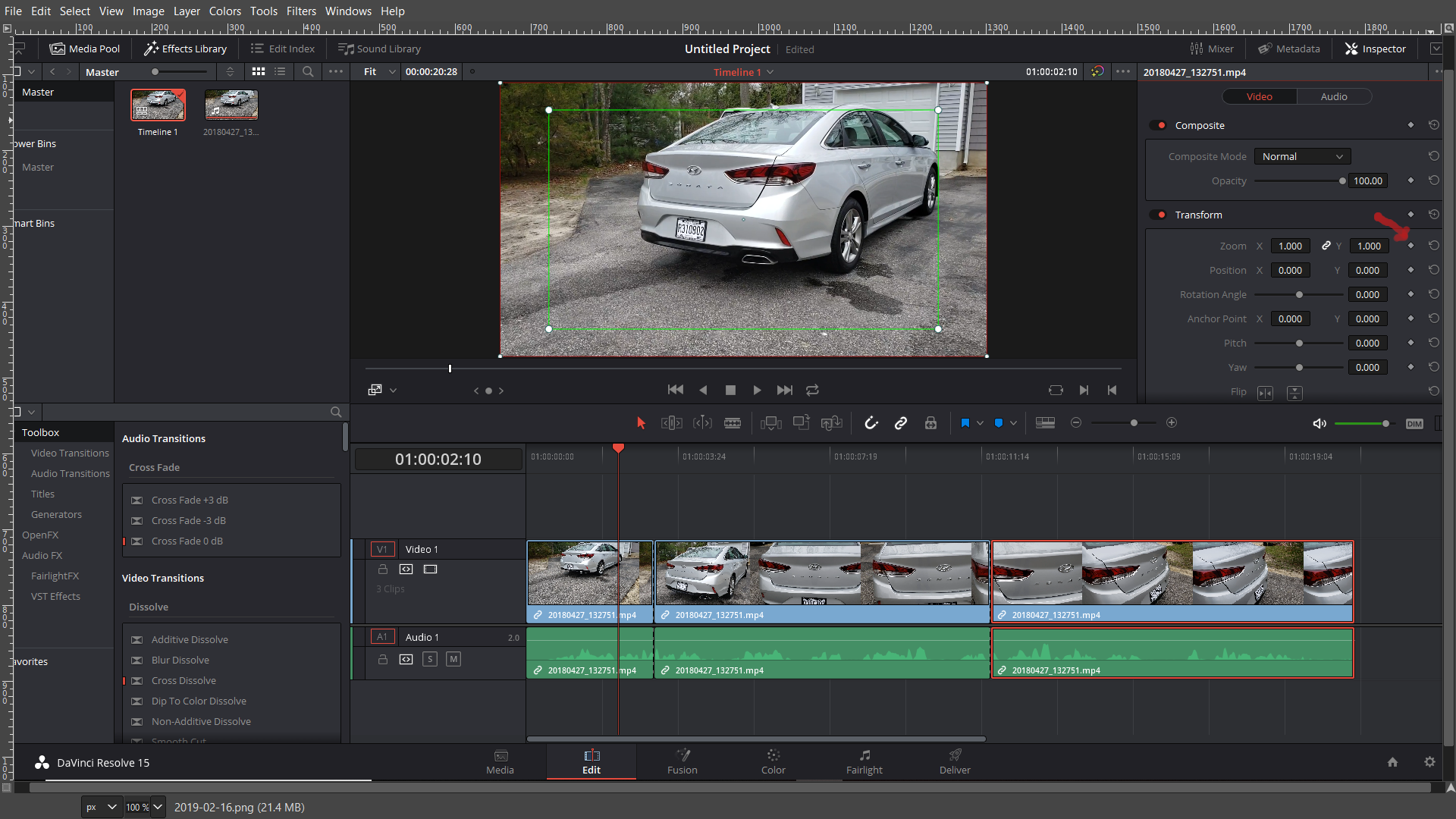Switch to the Video inspector tab
The width and height of the screenshot is (1456, 819).
coord(1260,96)
